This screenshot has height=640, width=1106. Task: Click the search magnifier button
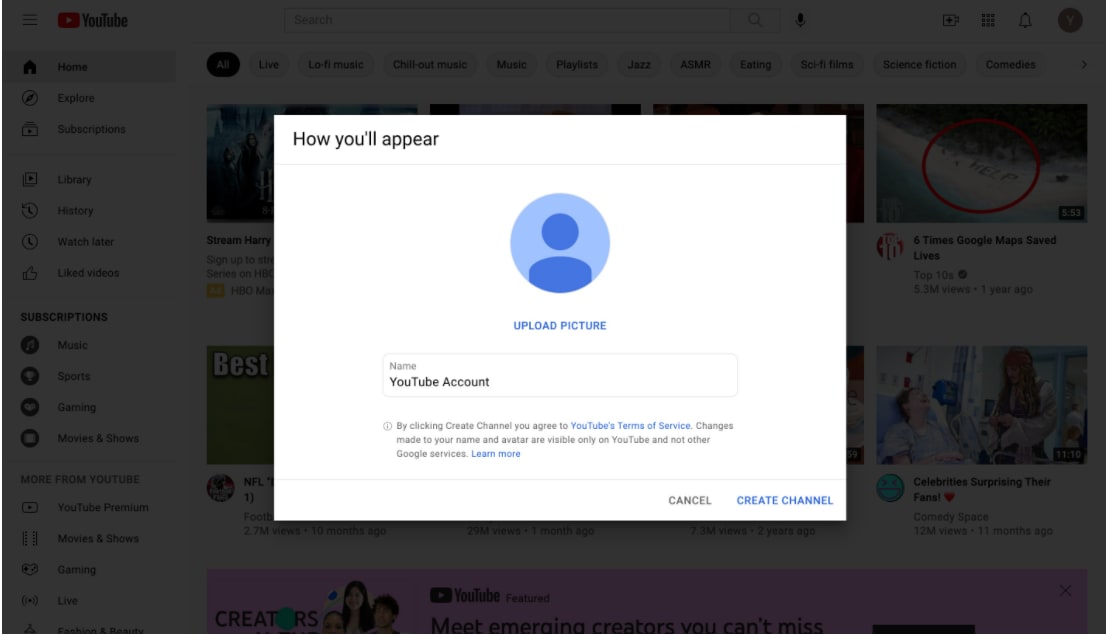(x=755, y=20)
